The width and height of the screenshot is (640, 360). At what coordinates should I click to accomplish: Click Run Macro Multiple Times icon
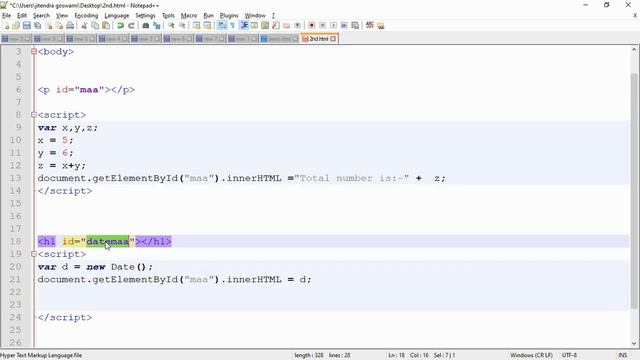point(344,26)
